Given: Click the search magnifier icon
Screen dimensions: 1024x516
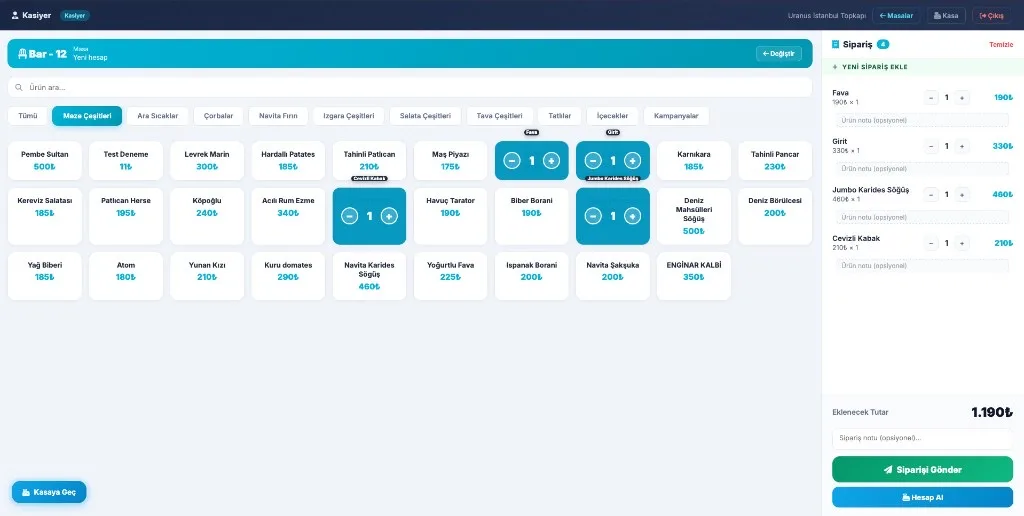Looking at the screenshot, I should [19, 87].
